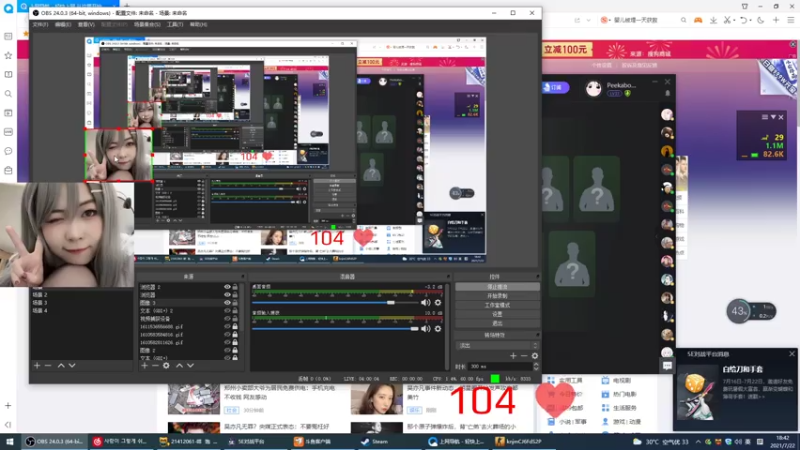This screenshot has width=800, height=450.
Task: Click the browser undo arrow icon
Action: 743,20
